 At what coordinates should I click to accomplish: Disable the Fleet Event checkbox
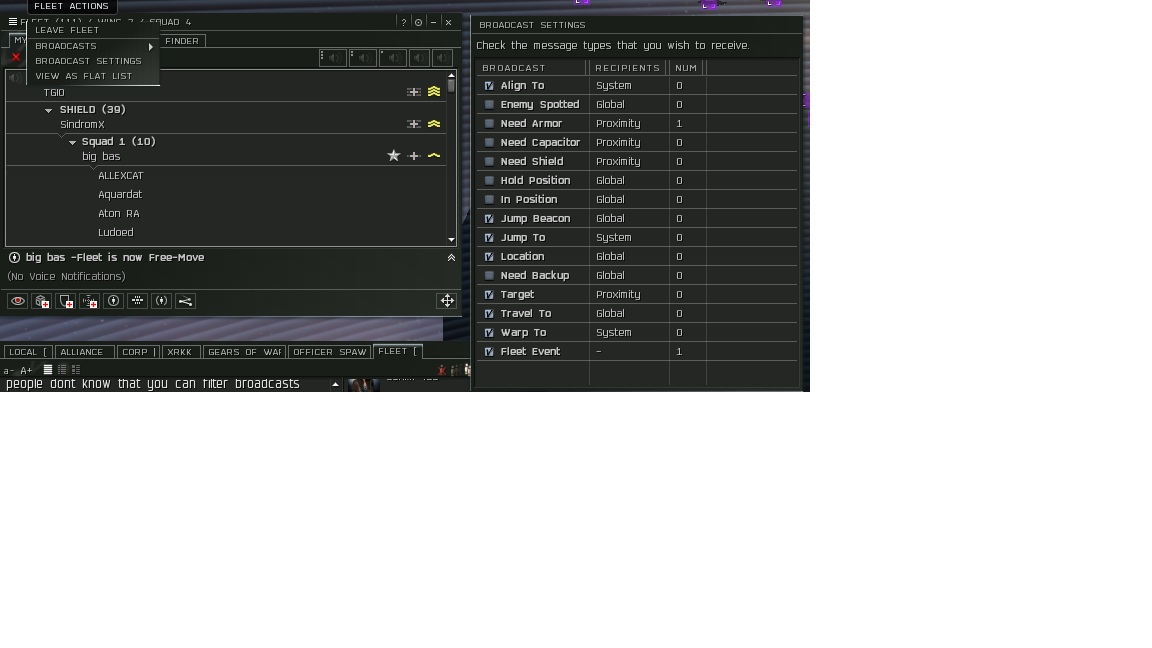[489, 352]
